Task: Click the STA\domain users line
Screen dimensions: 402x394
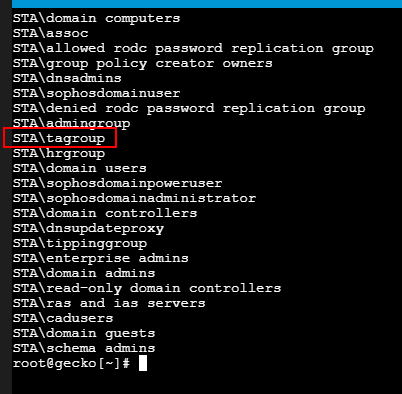Action: (x=80, y=168)
